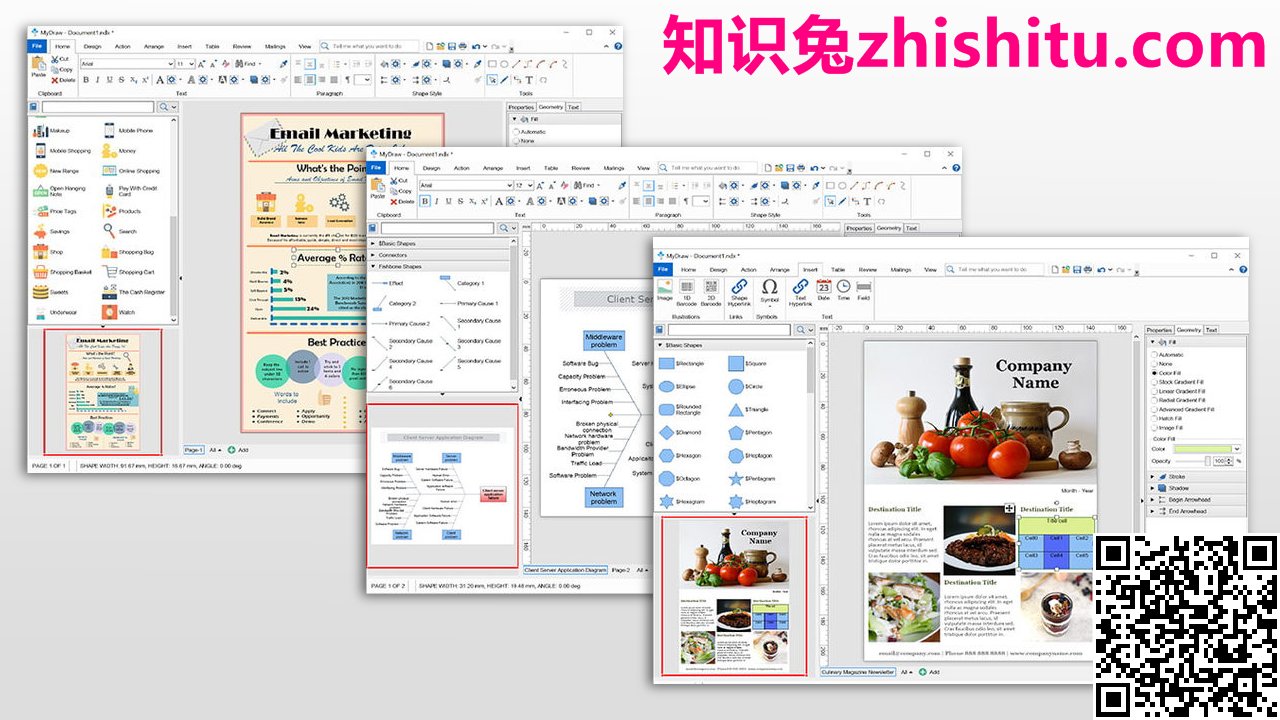Click Bold in the fishbone window ribbon

click(425, 201)
